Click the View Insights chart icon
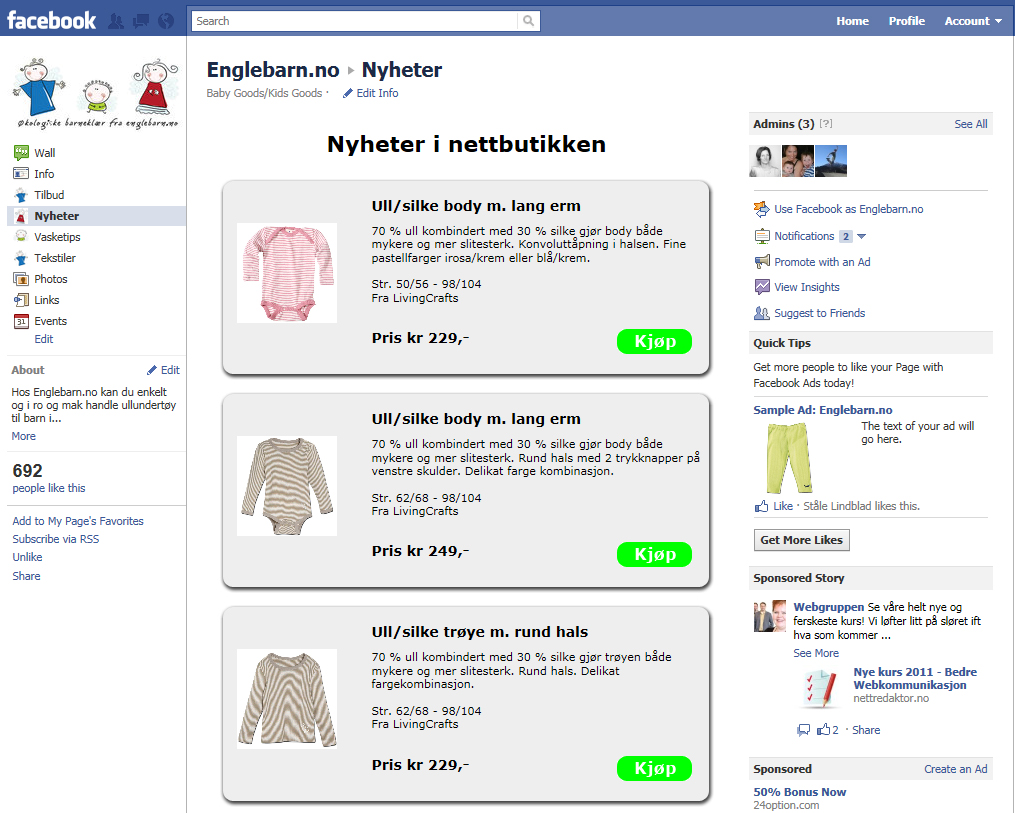The height and width of the screenshot is (813, 1015). tap(762, 287)
